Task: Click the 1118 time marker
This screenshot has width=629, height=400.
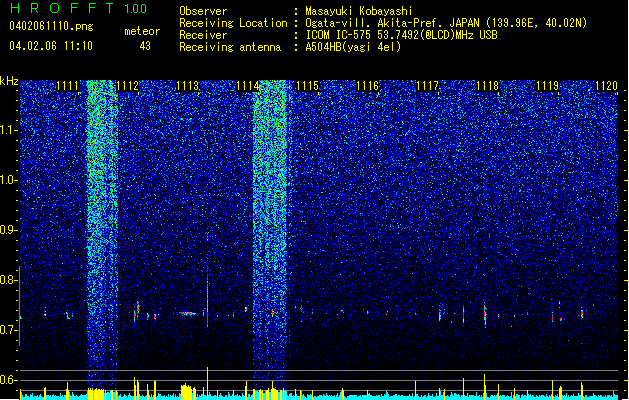Action: coord(487,86)
